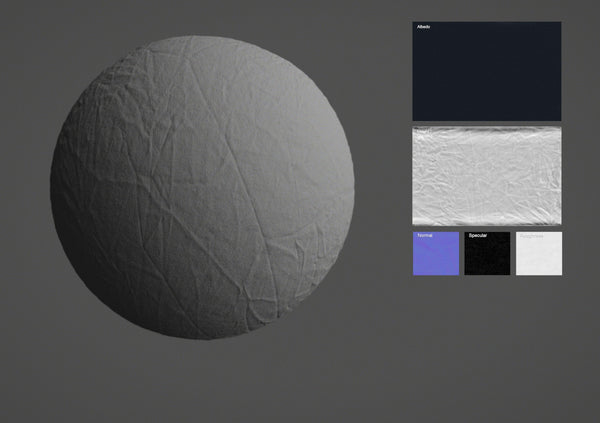
Task: Click the dark navy Albedo texture map
Action: pos(487,72)
